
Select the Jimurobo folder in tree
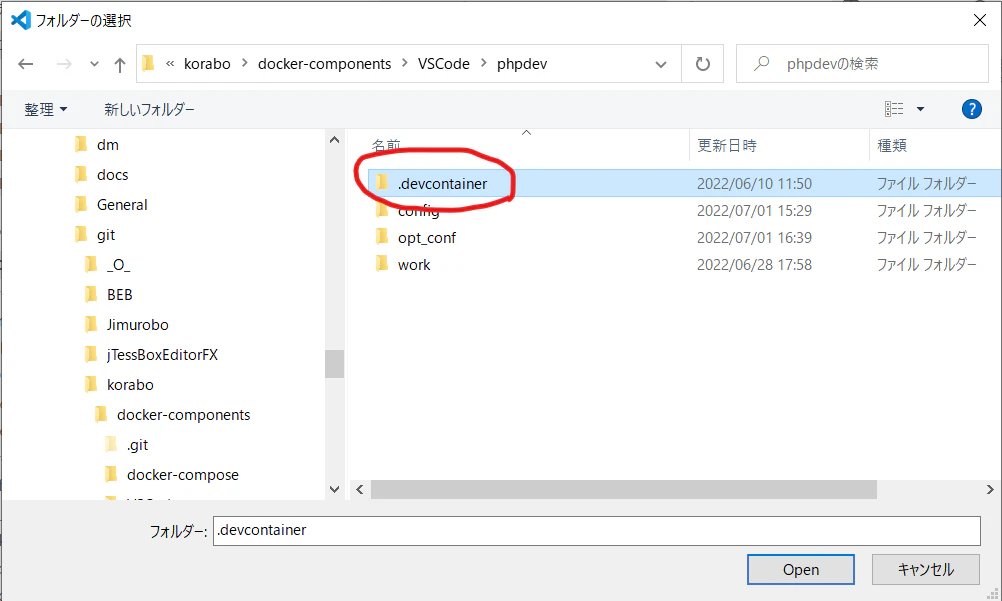pyautogui.click(x=137, y=325)
